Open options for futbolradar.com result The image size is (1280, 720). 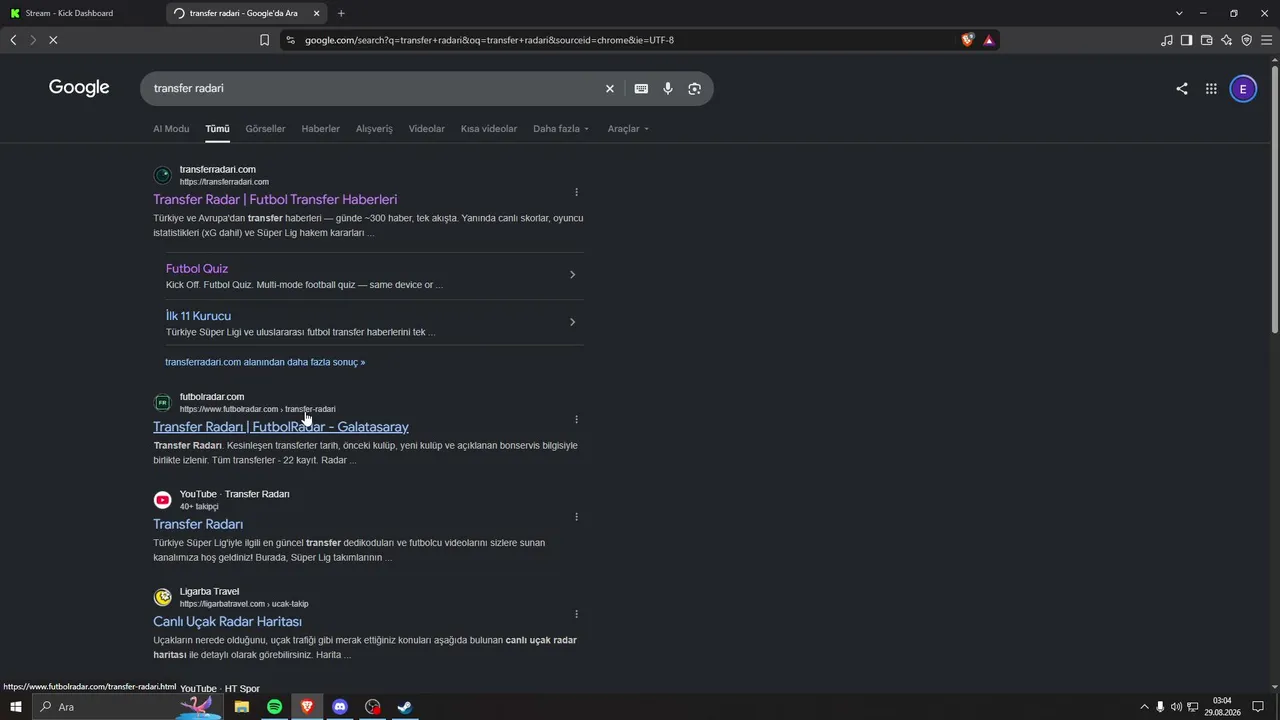pos(576,419)
